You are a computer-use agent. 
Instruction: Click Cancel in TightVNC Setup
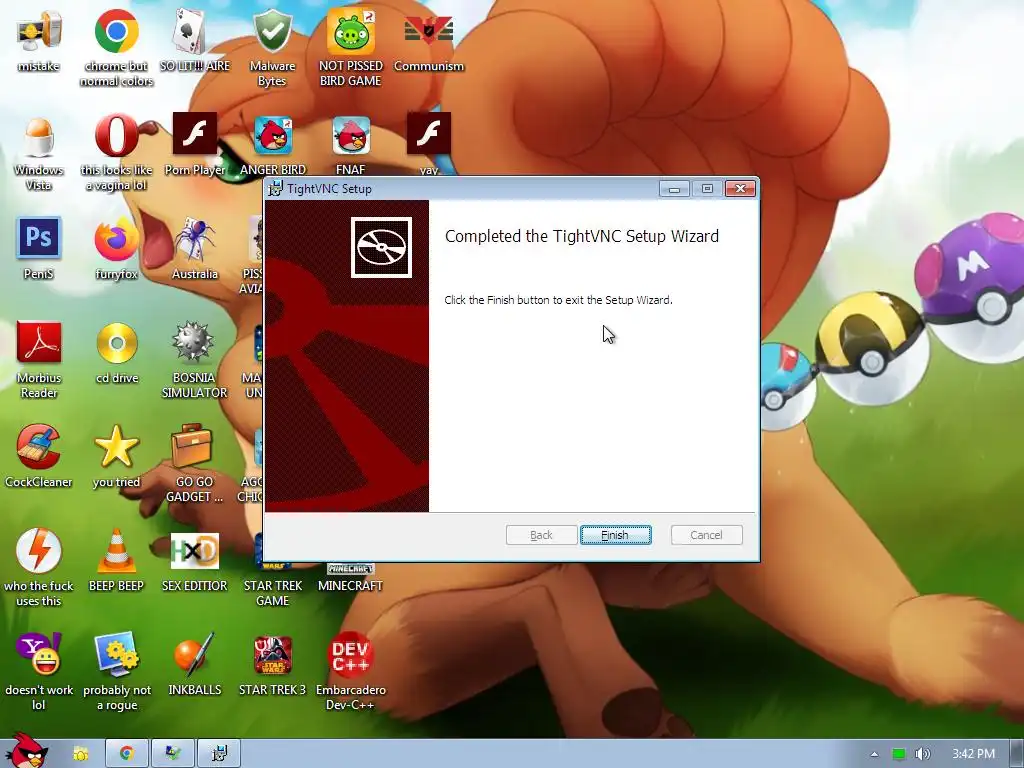(706, 535)
